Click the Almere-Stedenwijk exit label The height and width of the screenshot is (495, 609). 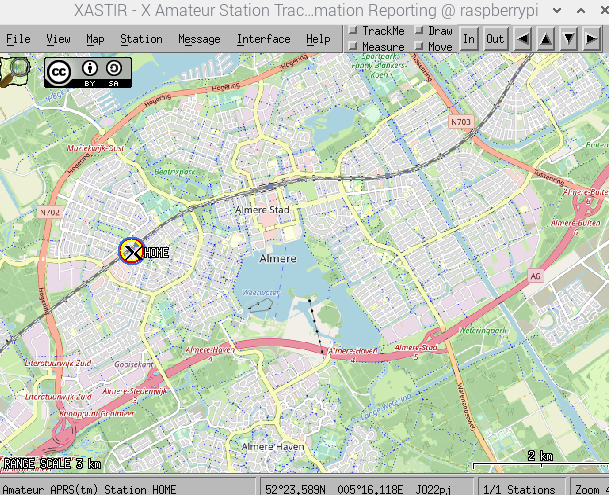[x=134, y=391]
